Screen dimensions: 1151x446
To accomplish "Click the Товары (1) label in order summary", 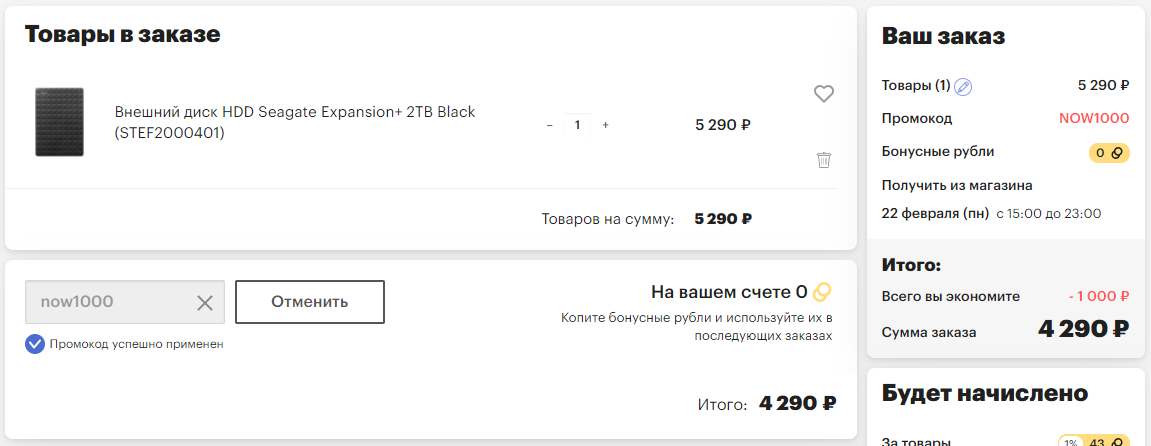I will click(916, 85).
